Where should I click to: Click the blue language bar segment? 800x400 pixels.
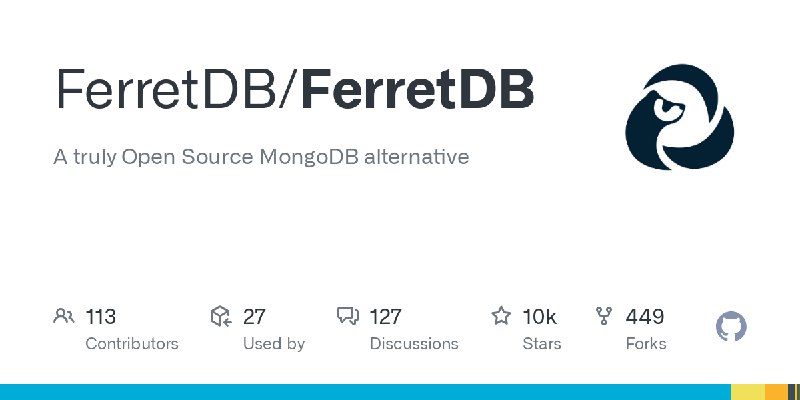pos(365,392)
